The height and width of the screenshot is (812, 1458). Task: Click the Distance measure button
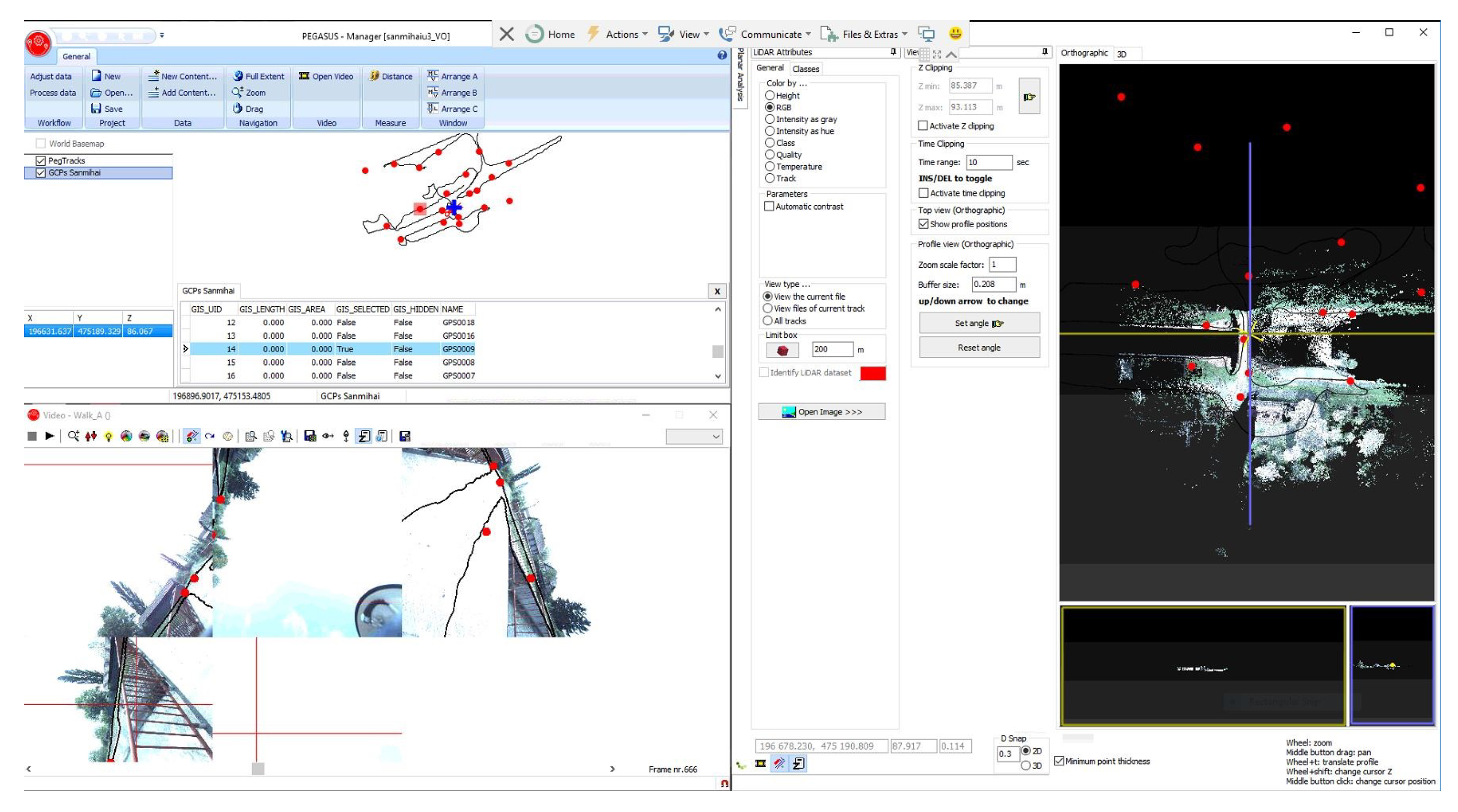pos(391,76)
